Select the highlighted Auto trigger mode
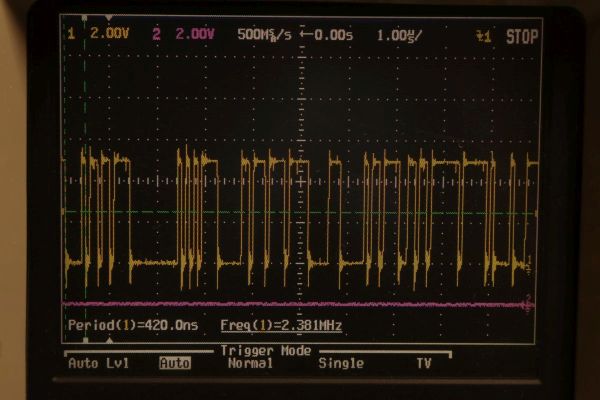Screen dimensions: 600x400 coord(175,363)
